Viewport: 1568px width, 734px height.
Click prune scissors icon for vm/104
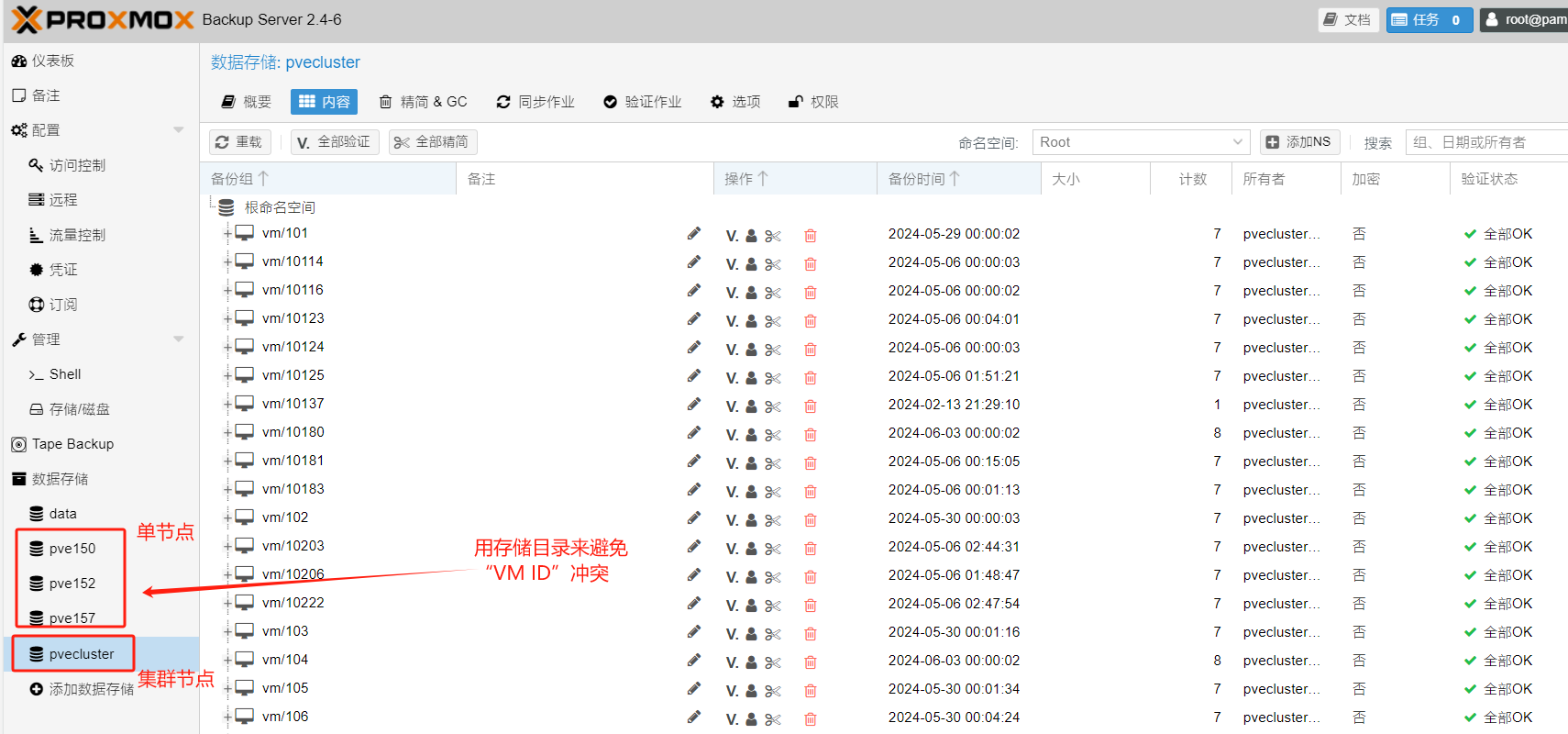pos(773,662)
